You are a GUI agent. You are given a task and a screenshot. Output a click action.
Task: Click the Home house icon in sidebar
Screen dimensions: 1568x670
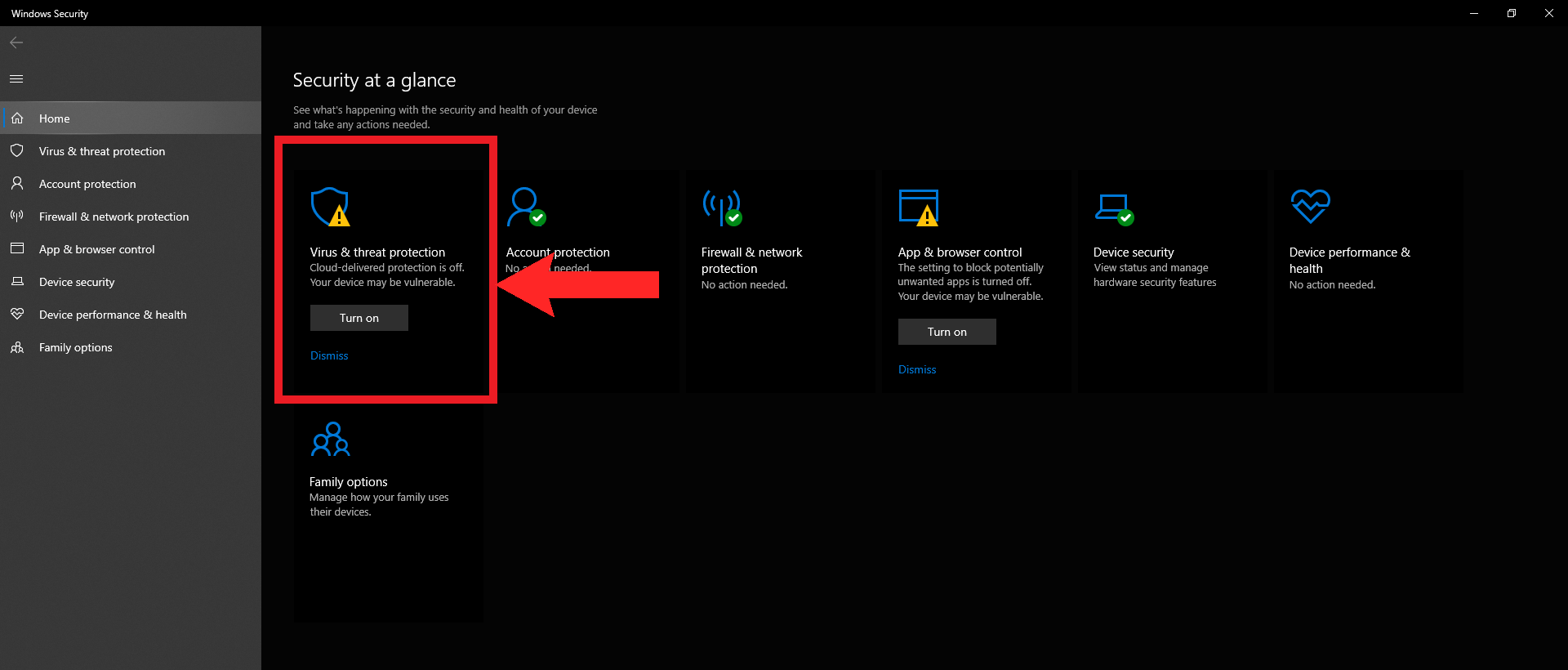click(17, 118)
